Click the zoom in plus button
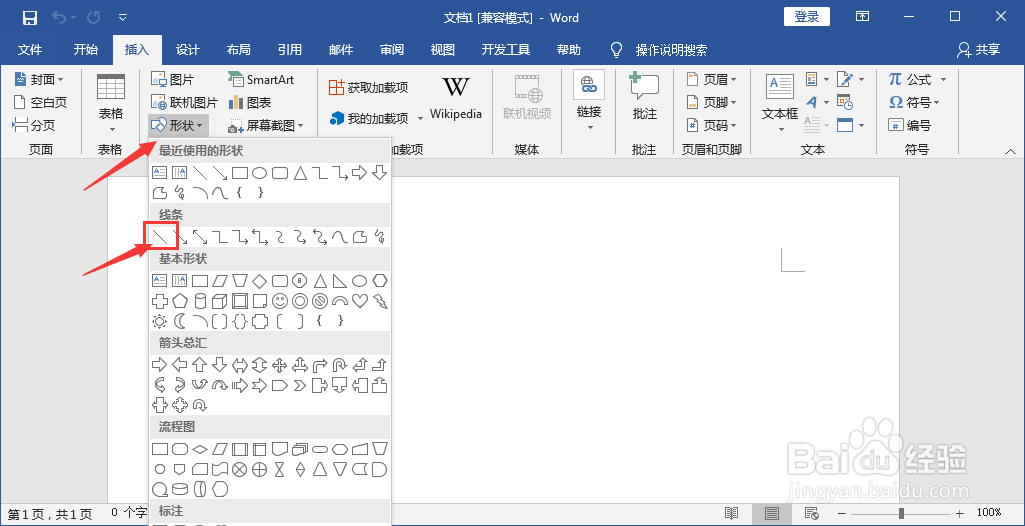1025x526 pixels. tap(960, 514)
